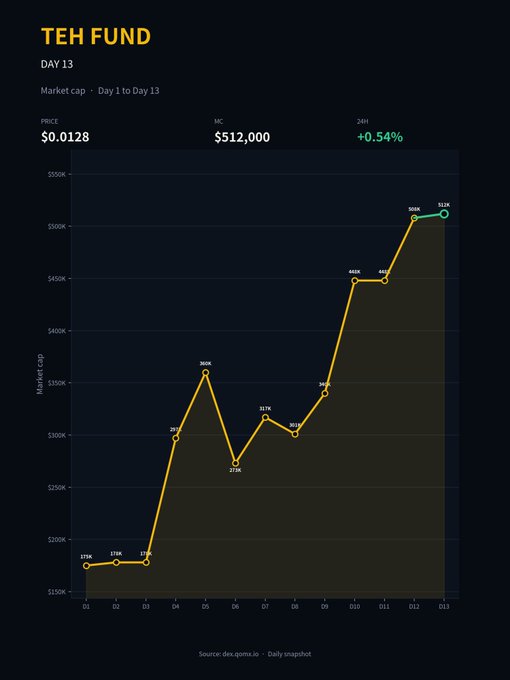Select the circular data point for day D2
Viewport: 510px width, 680px height.
116,562
